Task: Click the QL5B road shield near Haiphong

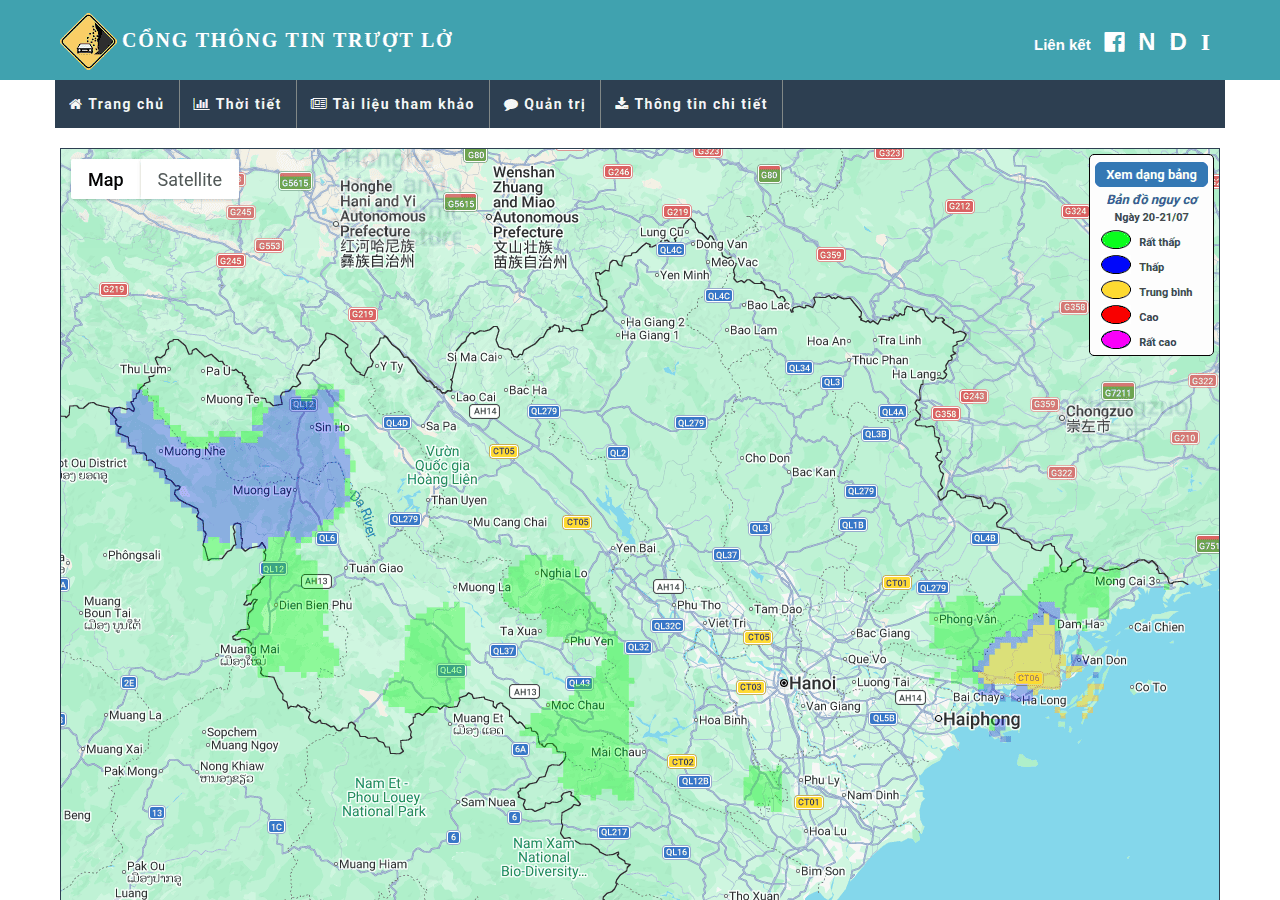Action: [883, 718]
